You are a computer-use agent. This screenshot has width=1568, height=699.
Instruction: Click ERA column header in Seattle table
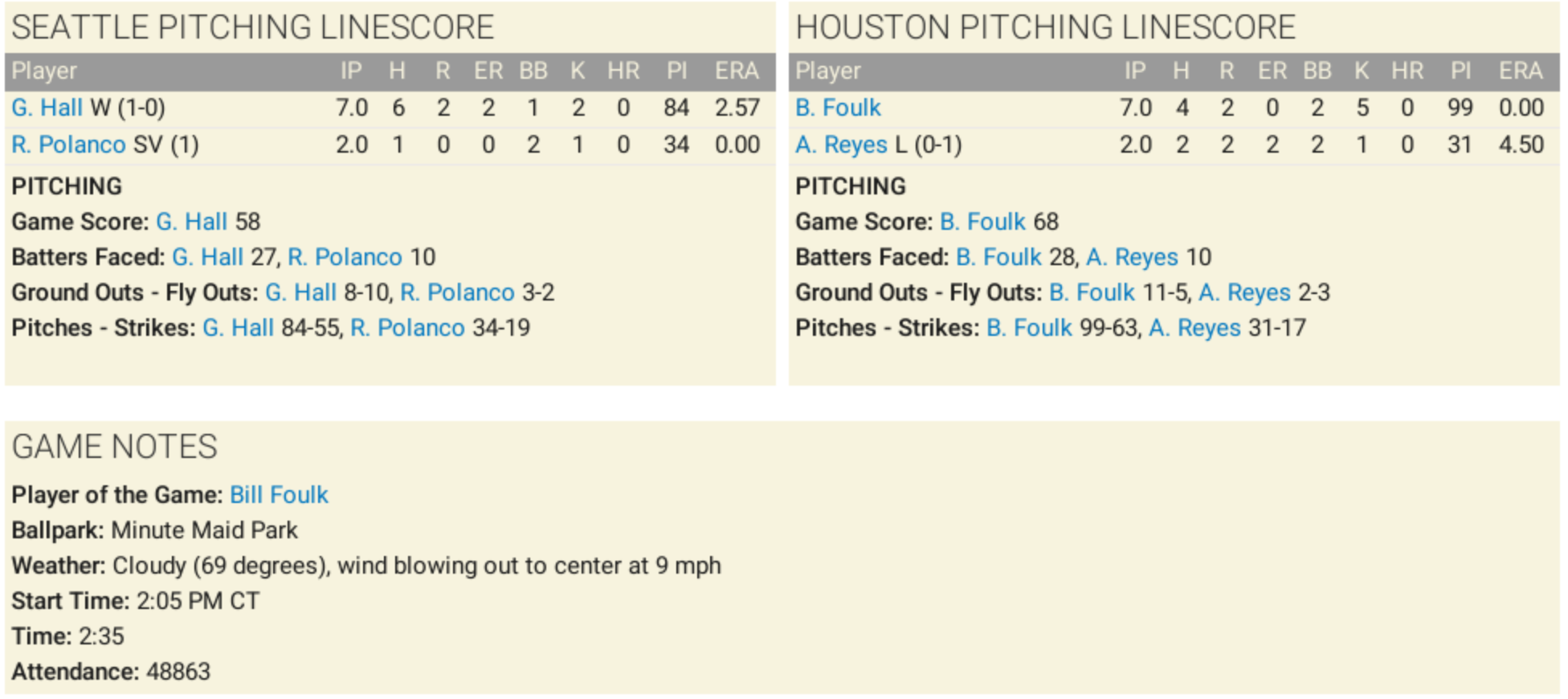pos(737,71)
